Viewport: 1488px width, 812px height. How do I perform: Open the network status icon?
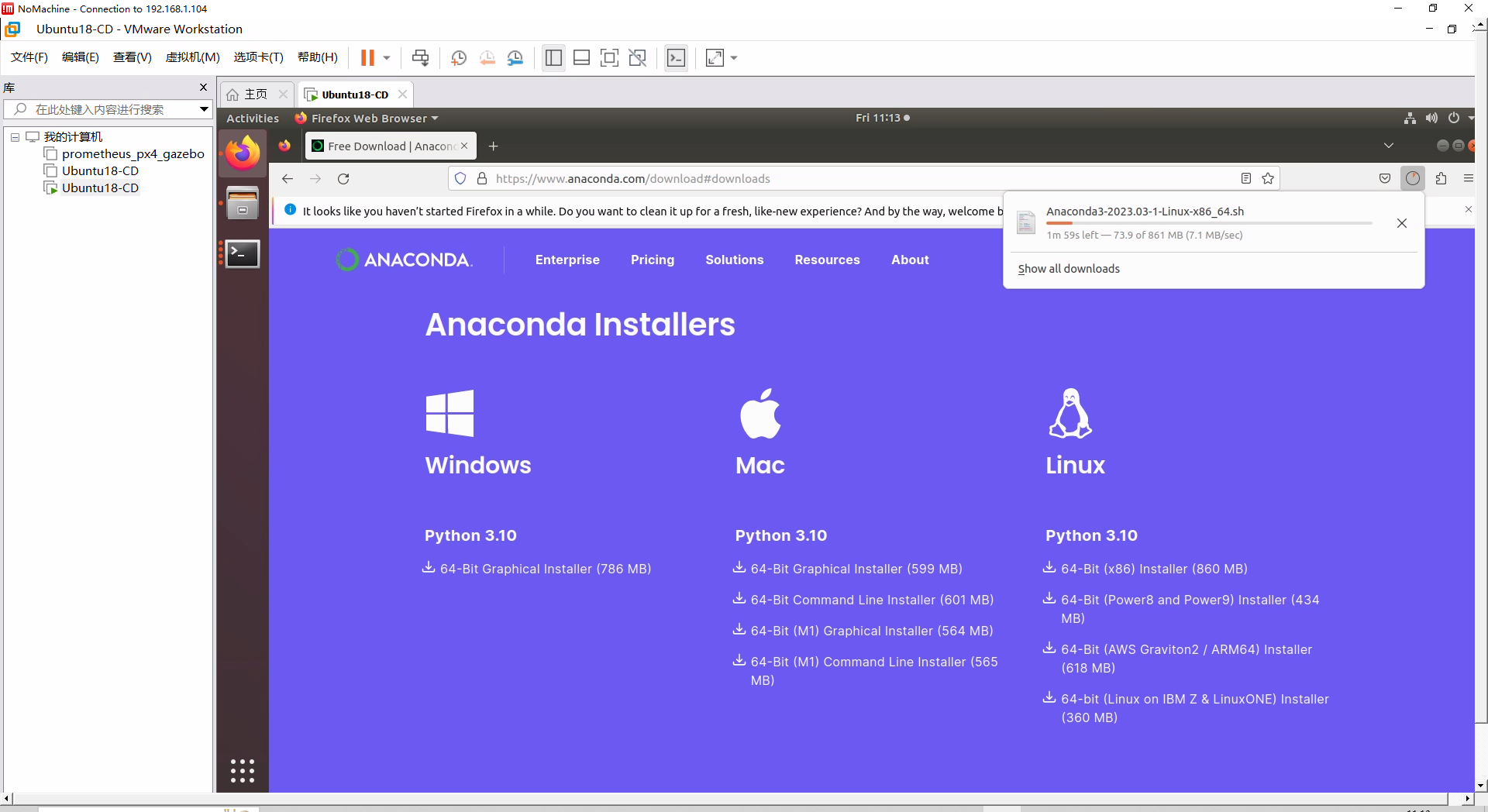pyautogui.click(x=1410, y=119)
